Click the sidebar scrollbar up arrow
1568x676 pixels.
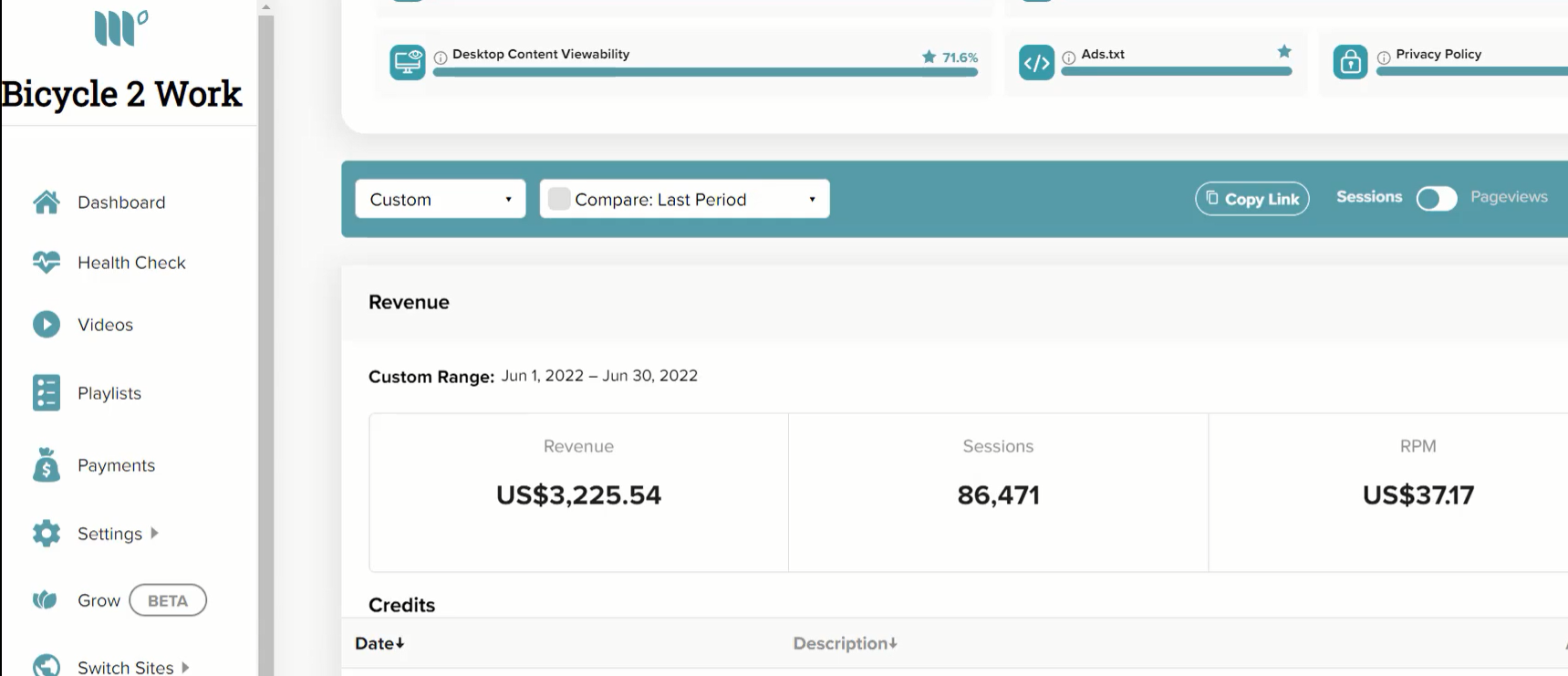point(265,7)
